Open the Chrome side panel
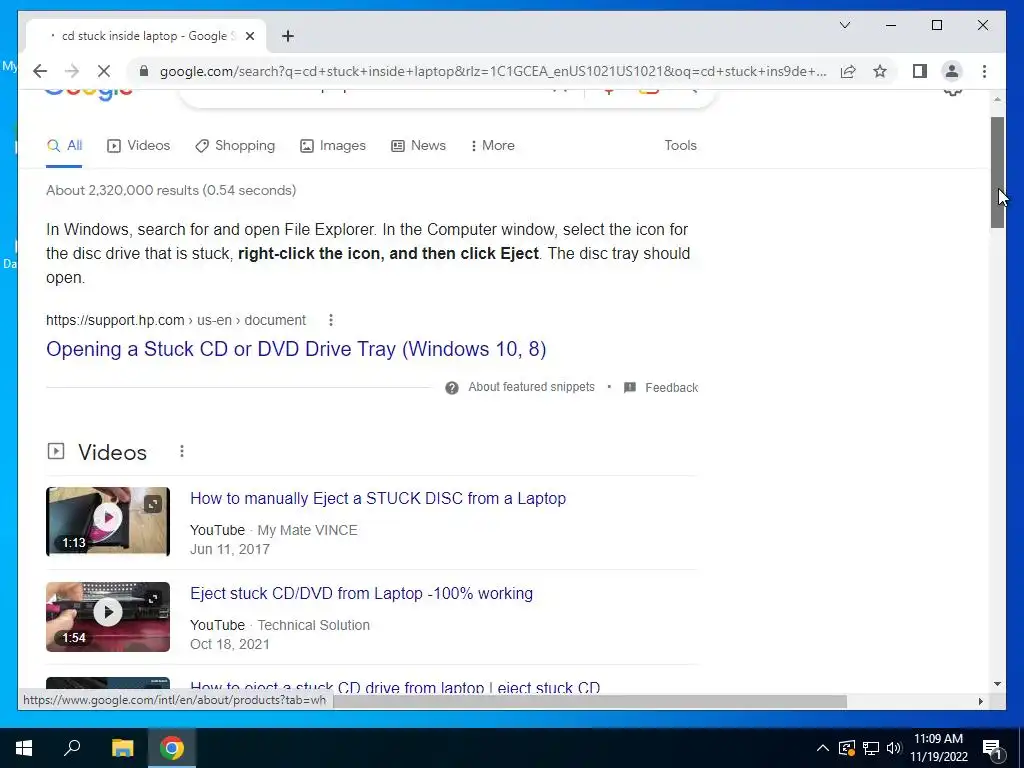The height and width of the screenshot is (768, 1024). [x=920, y=71]
